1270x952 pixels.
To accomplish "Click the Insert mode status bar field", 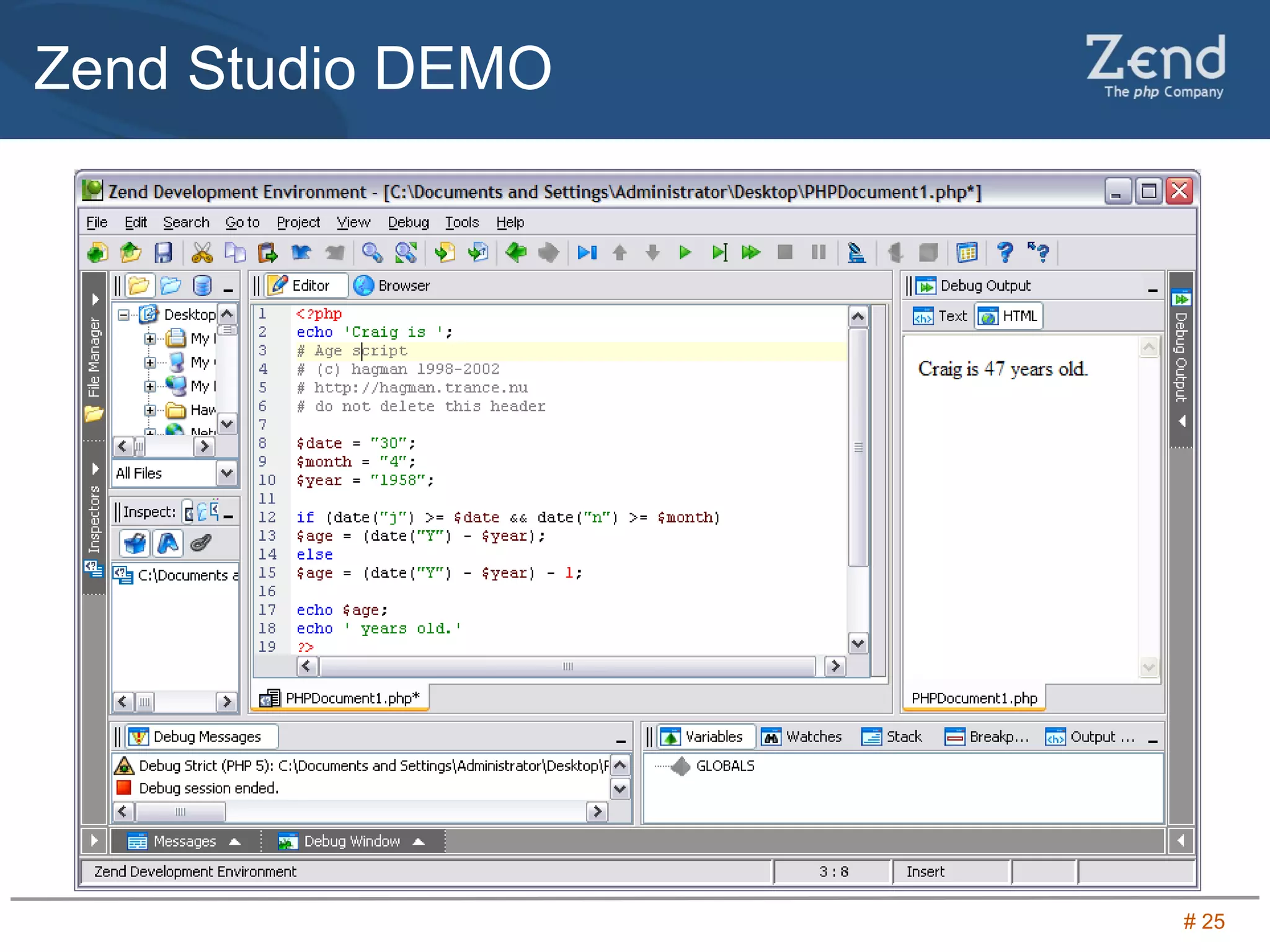I will click(951, 872).
